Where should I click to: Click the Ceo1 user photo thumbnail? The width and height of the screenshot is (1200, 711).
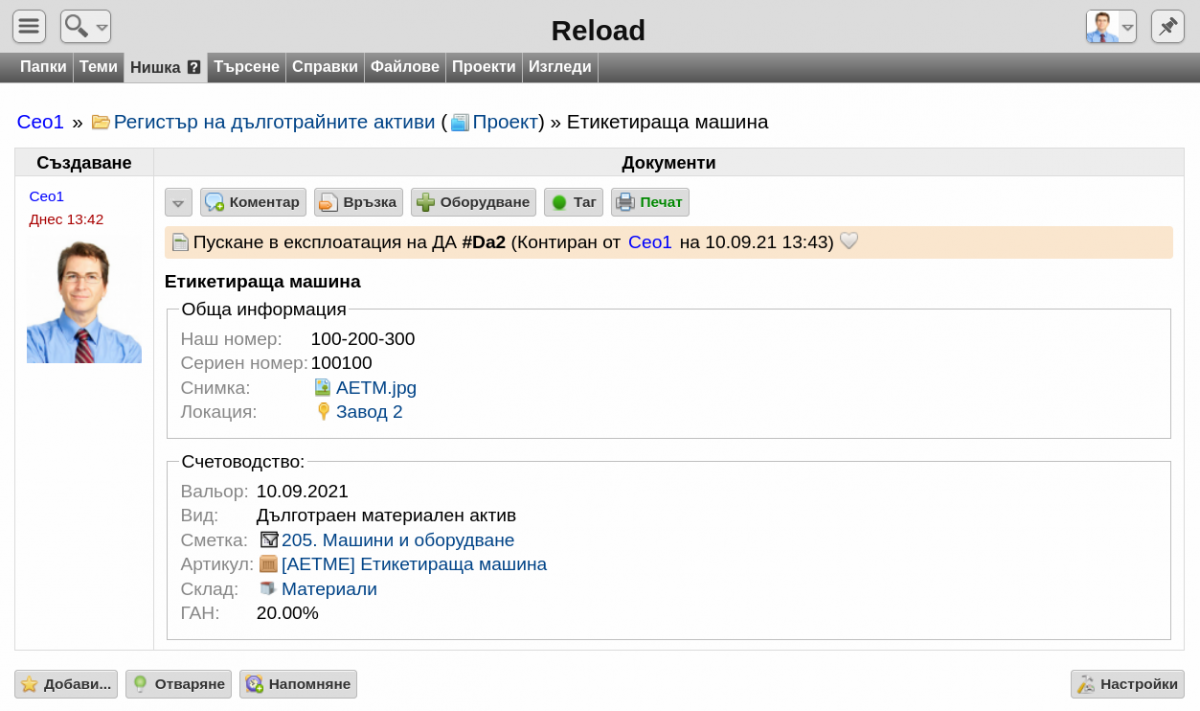click(84, 301)
